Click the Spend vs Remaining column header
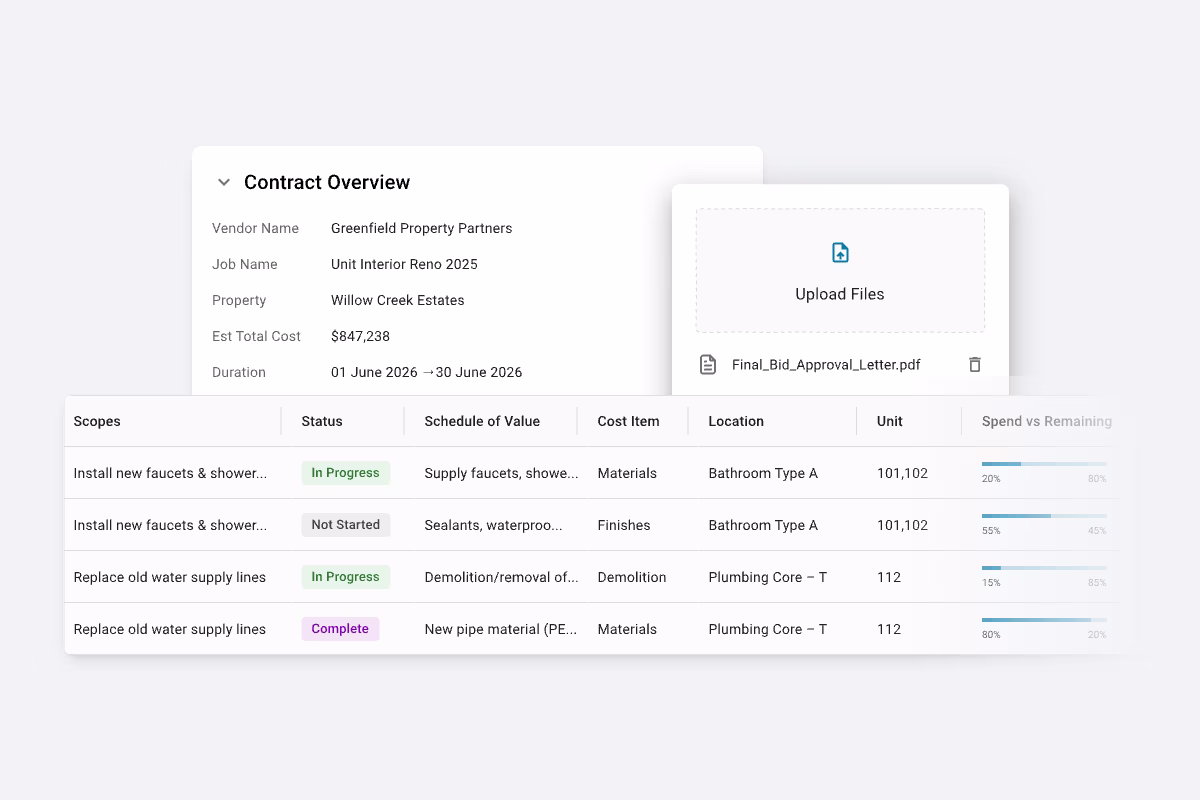 (1047, 421)
